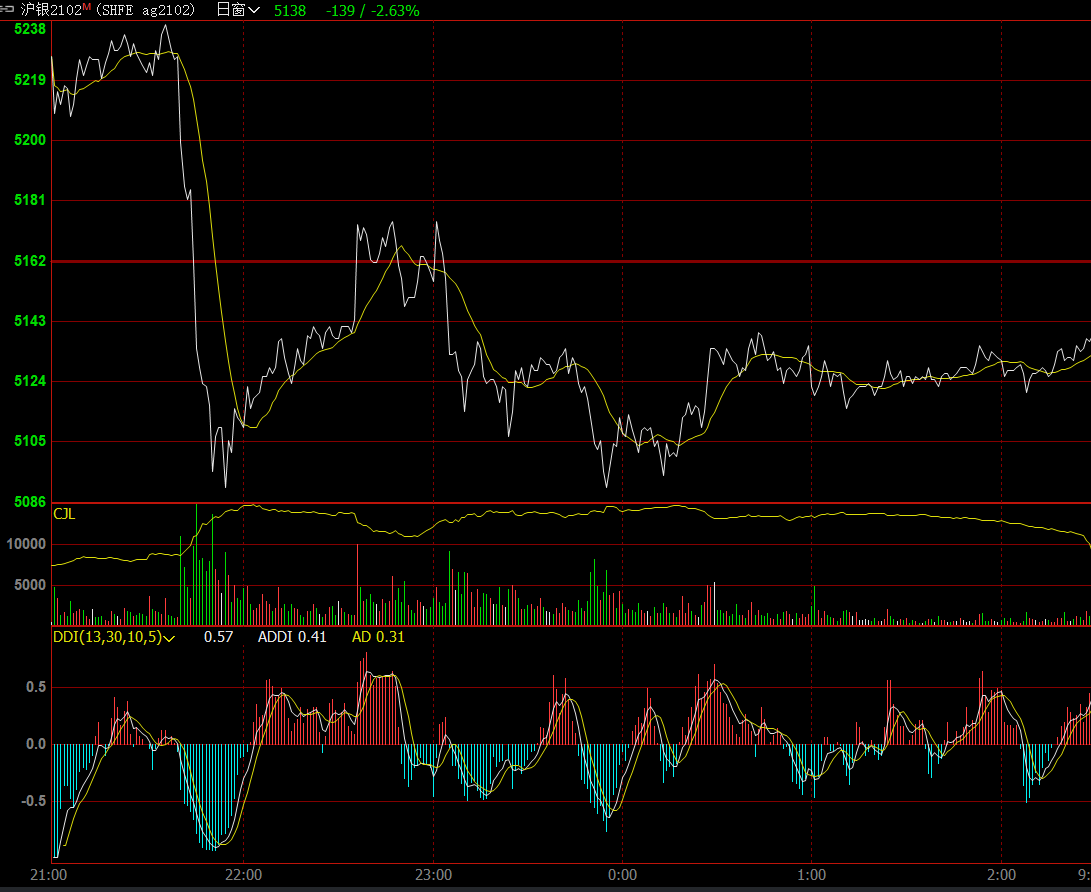Open the 日窗 period dropdown

point(238,10)
